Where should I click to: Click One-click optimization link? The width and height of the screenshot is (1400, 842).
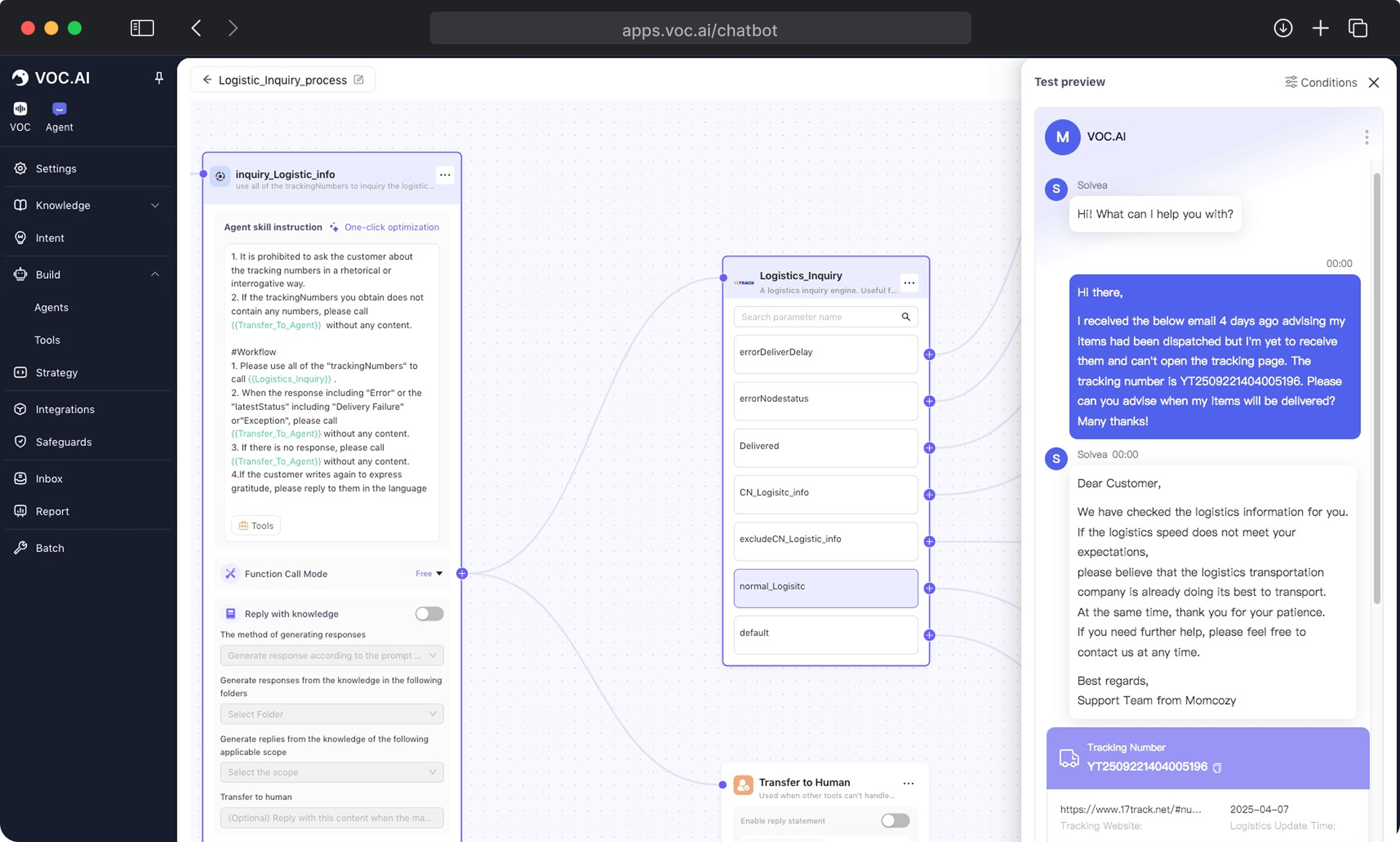click(x=391, y=227)
